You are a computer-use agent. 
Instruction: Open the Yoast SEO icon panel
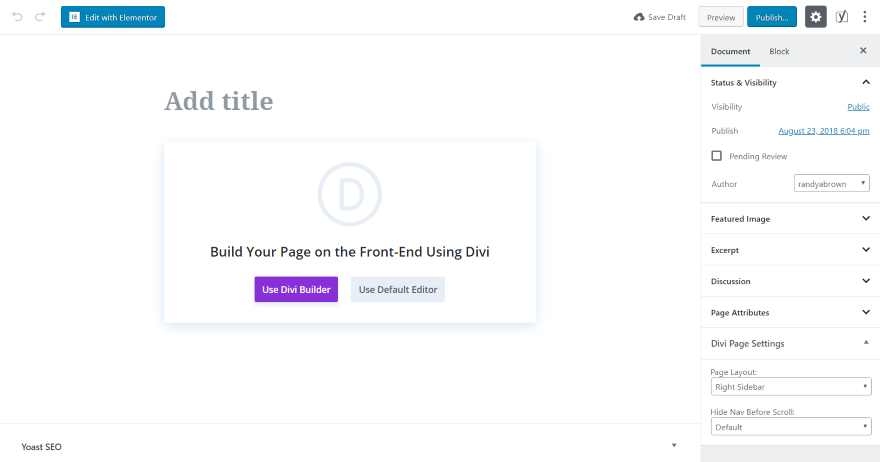[x=842, y=17]
